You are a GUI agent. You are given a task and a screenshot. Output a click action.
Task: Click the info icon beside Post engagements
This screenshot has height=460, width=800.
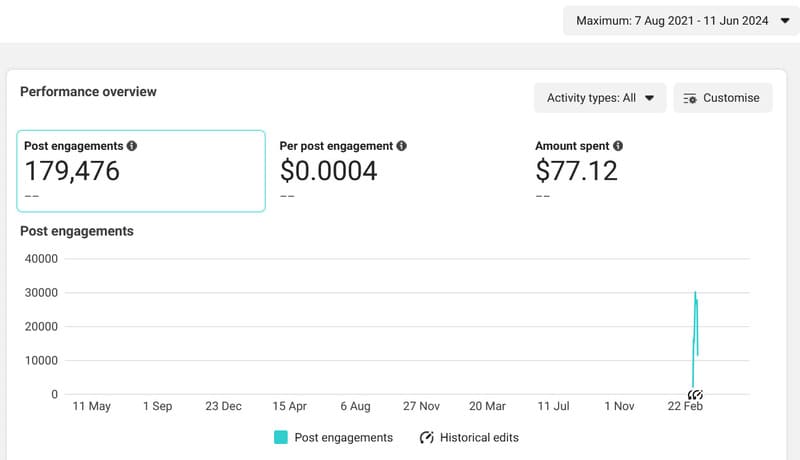point(132,146)
